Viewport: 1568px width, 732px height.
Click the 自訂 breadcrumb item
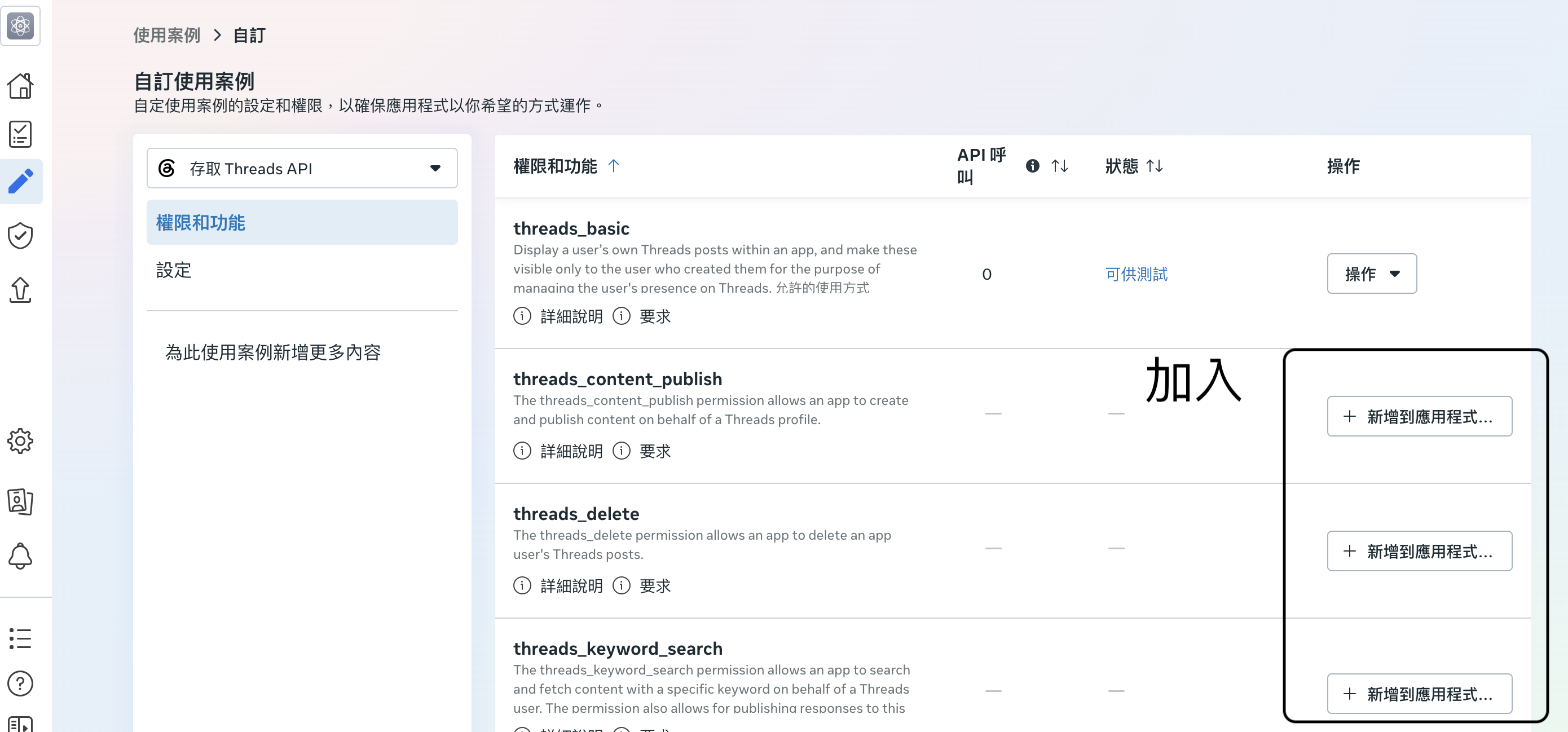[x=249, y=35]
